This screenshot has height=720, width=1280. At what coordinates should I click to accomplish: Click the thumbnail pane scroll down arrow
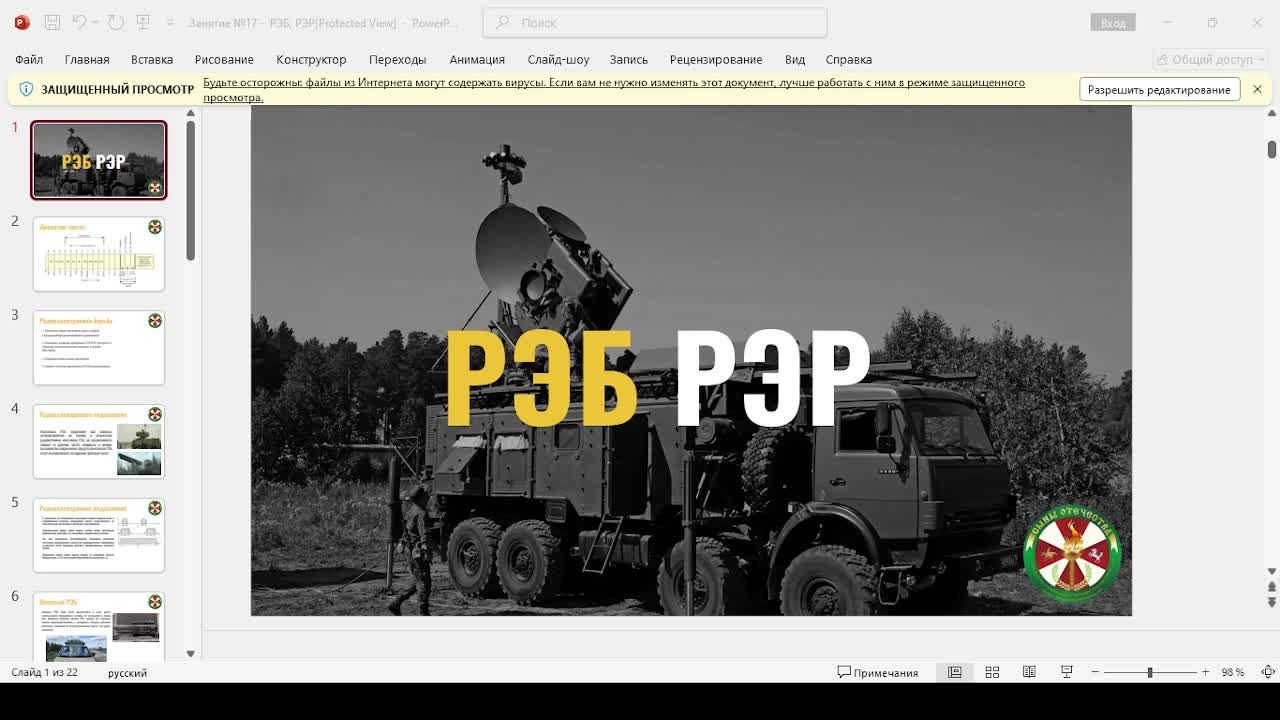190,654
